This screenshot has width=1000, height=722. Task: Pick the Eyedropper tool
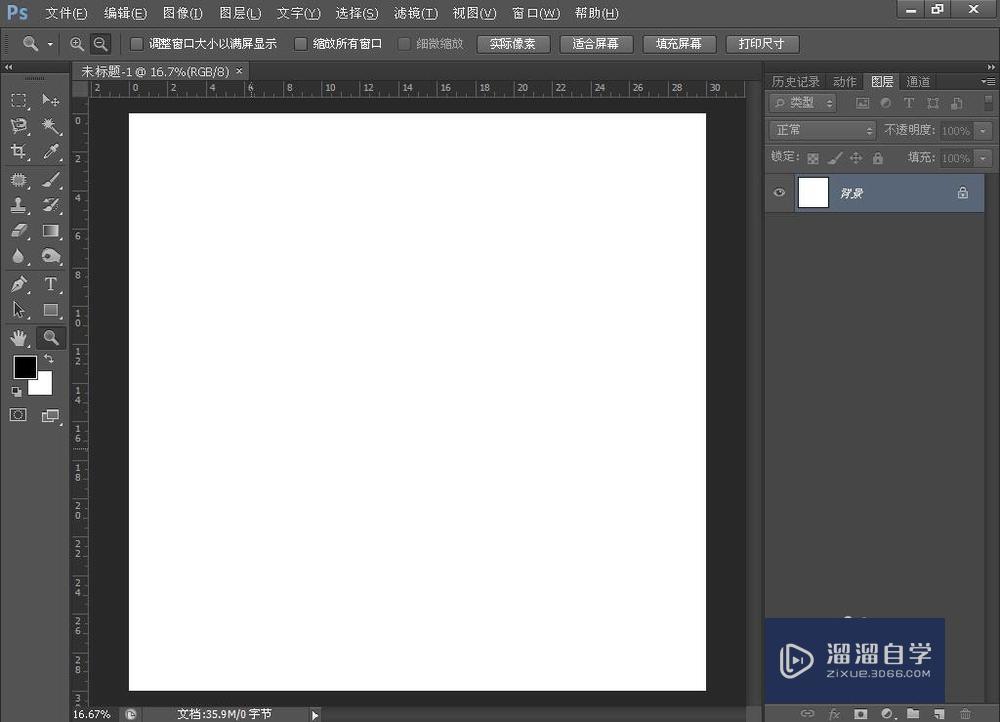(x=50, y=152)
